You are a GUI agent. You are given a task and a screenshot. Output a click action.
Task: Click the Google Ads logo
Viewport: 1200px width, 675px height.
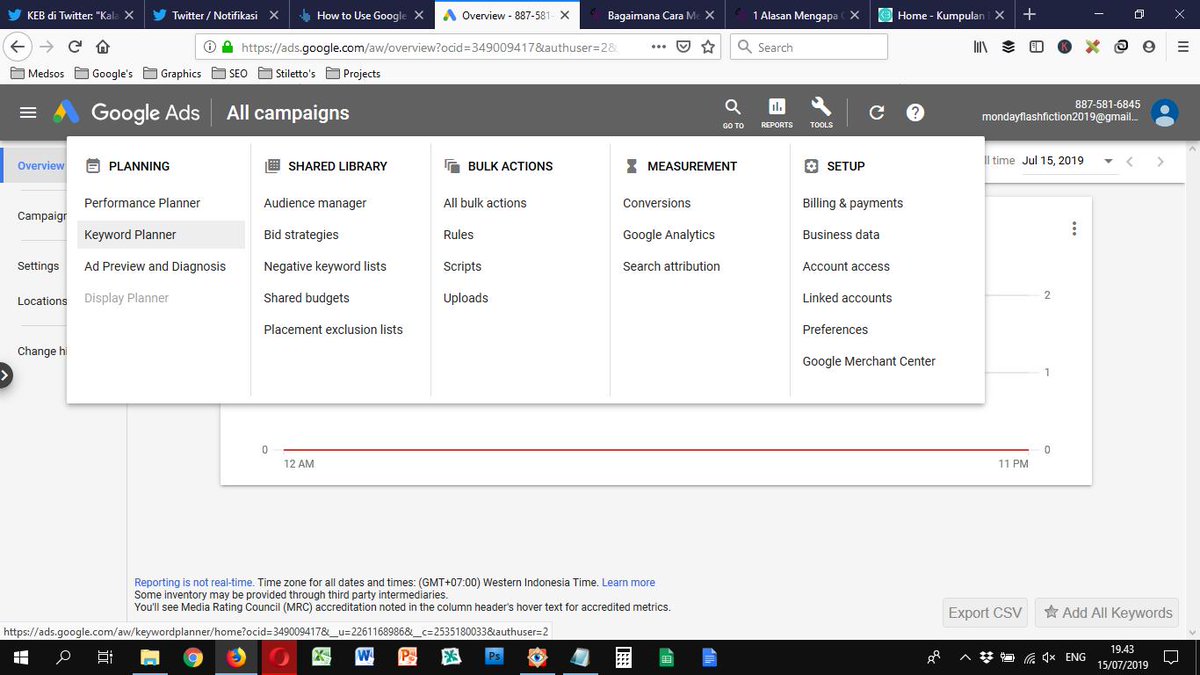coord(127,113)
